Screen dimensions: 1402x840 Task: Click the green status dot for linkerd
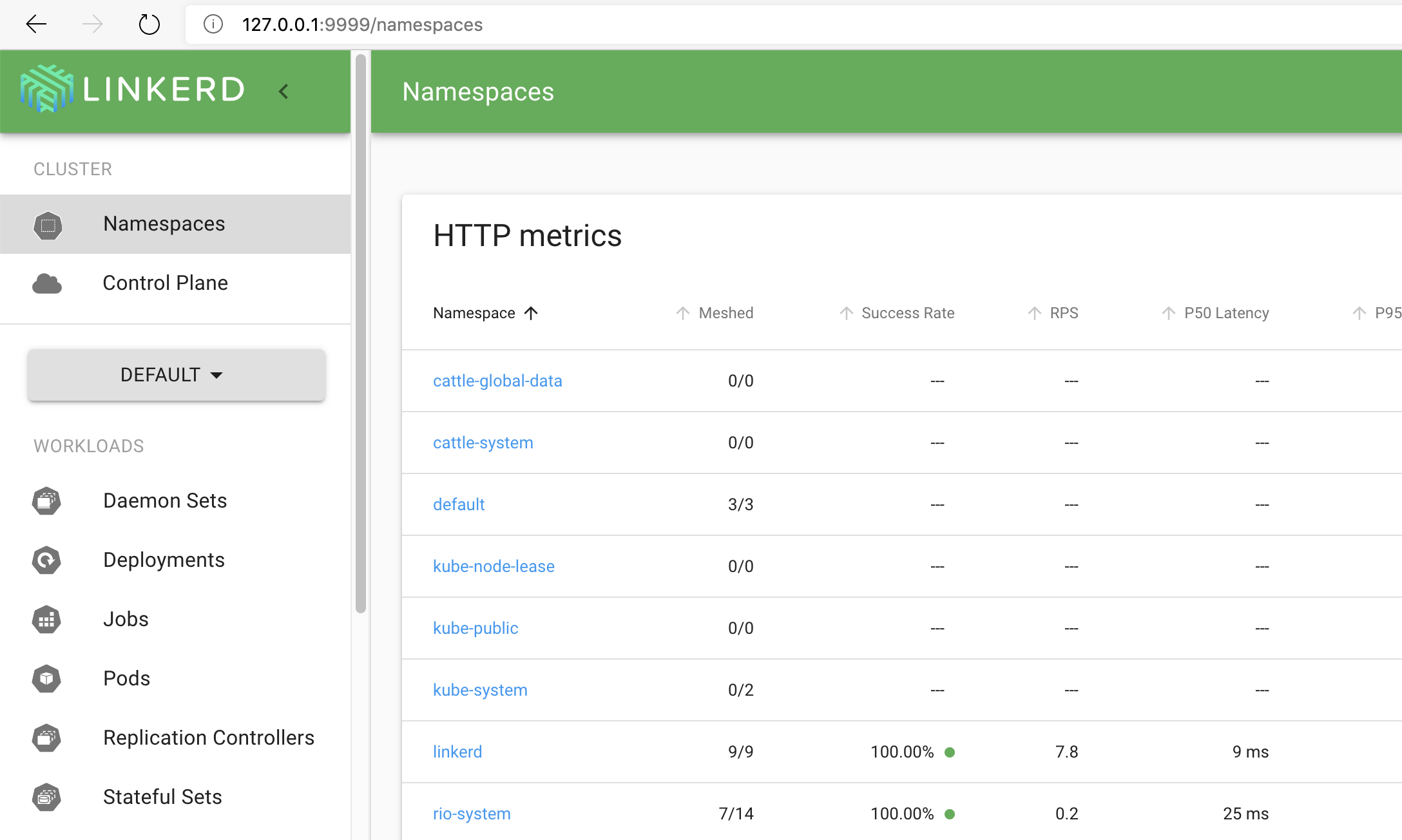[x=950, y=752]
